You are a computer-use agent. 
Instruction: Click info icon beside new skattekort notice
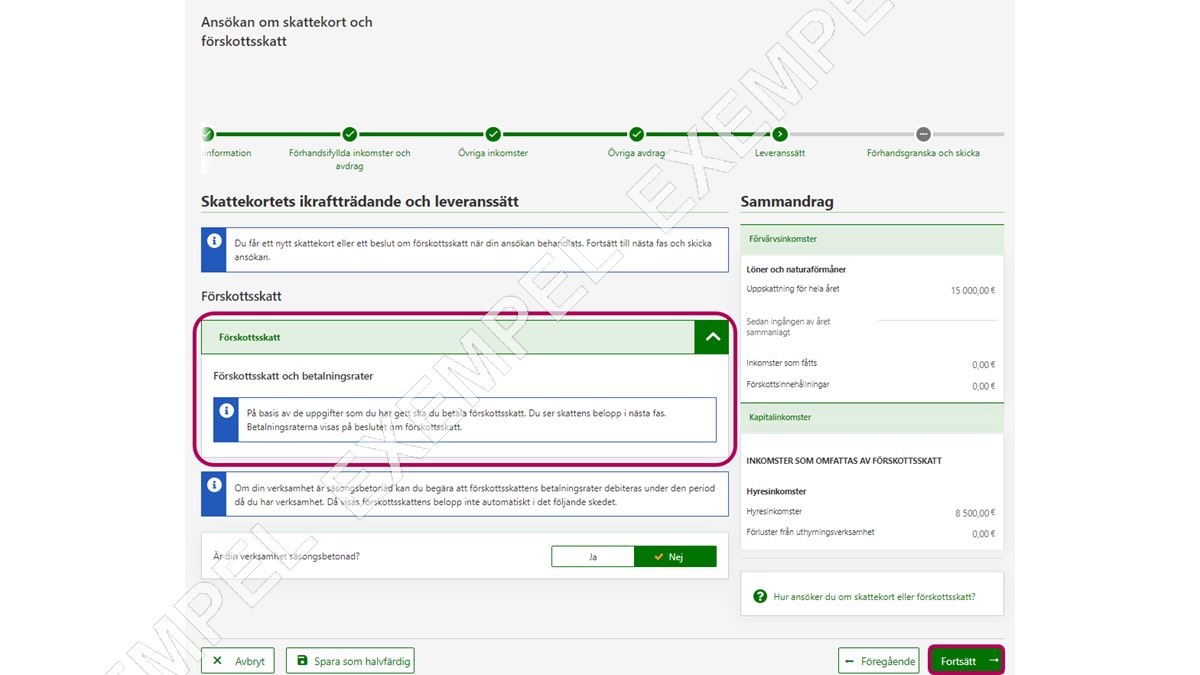click(214, 241)
